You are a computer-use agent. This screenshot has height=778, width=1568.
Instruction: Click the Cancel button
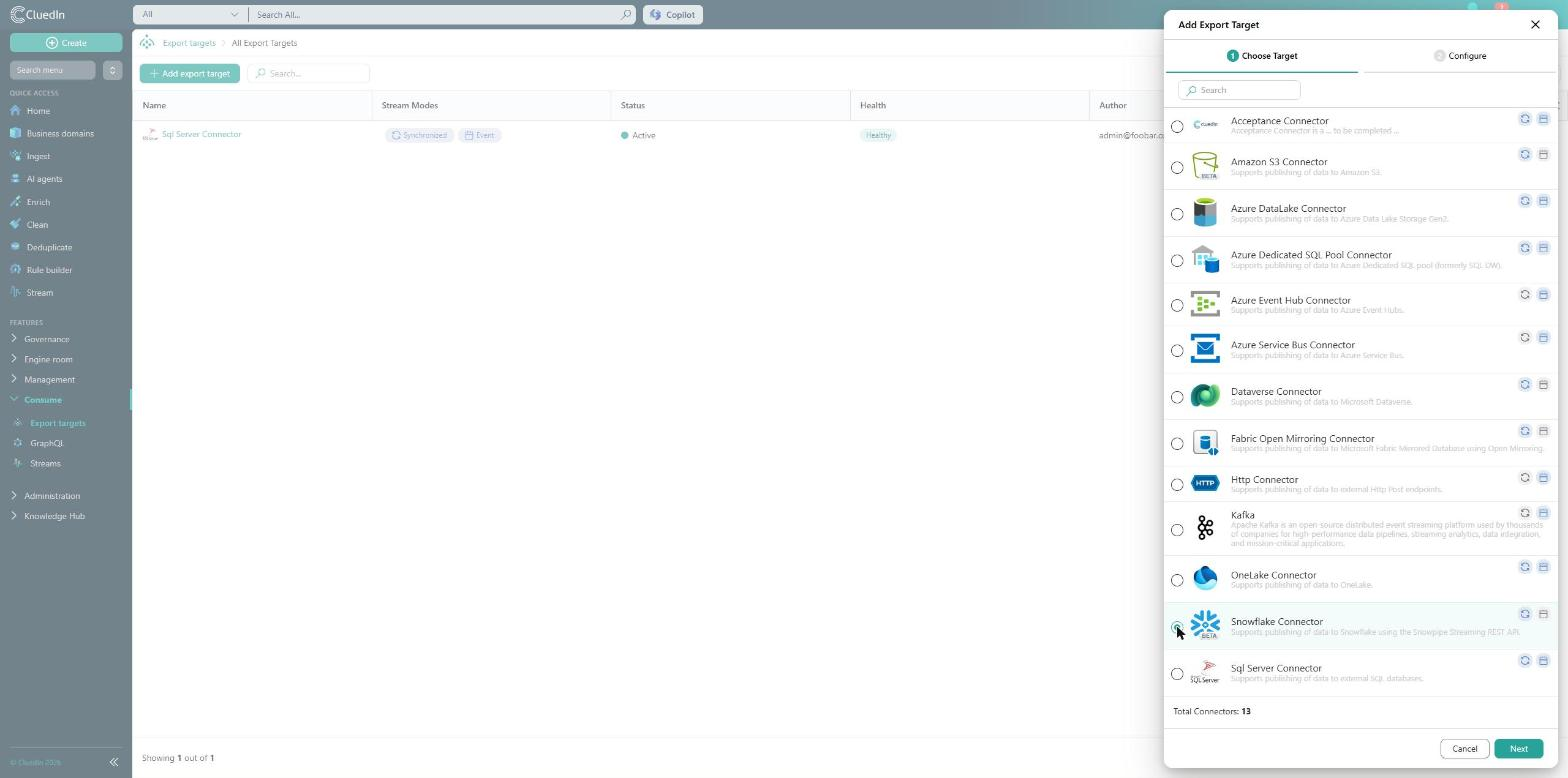pyautogui.click(x=1464, y=749)
